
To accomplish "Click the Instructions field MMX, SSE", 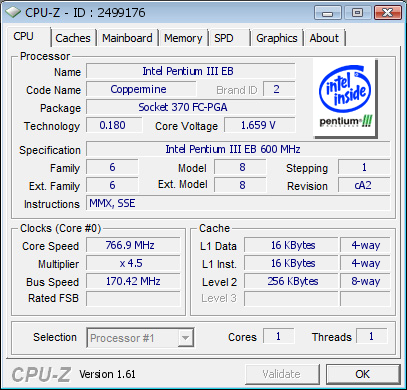I will click(238, 203).
